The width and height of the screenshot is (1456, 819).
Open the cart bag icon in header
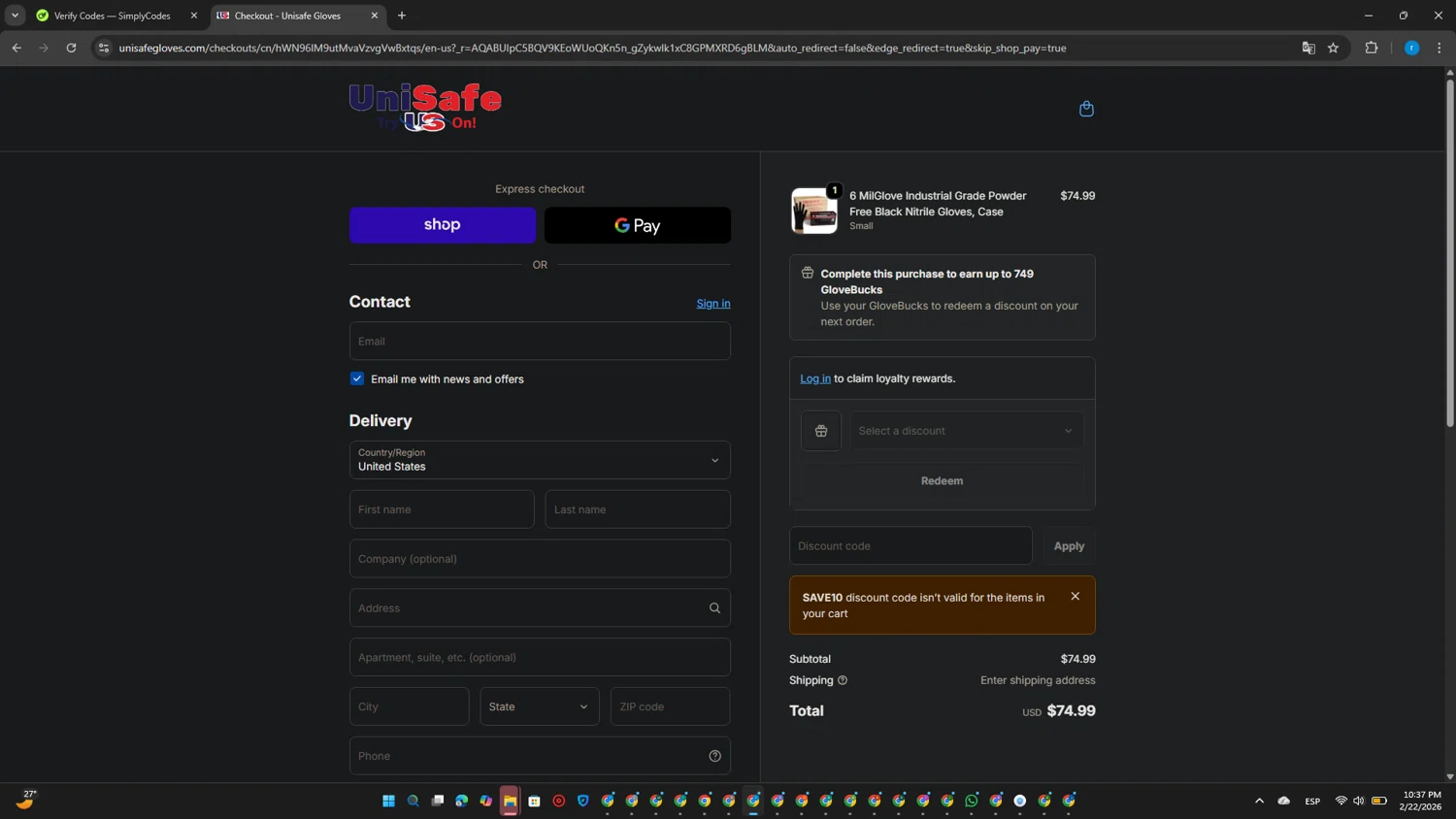click(x=1086, y=109)
